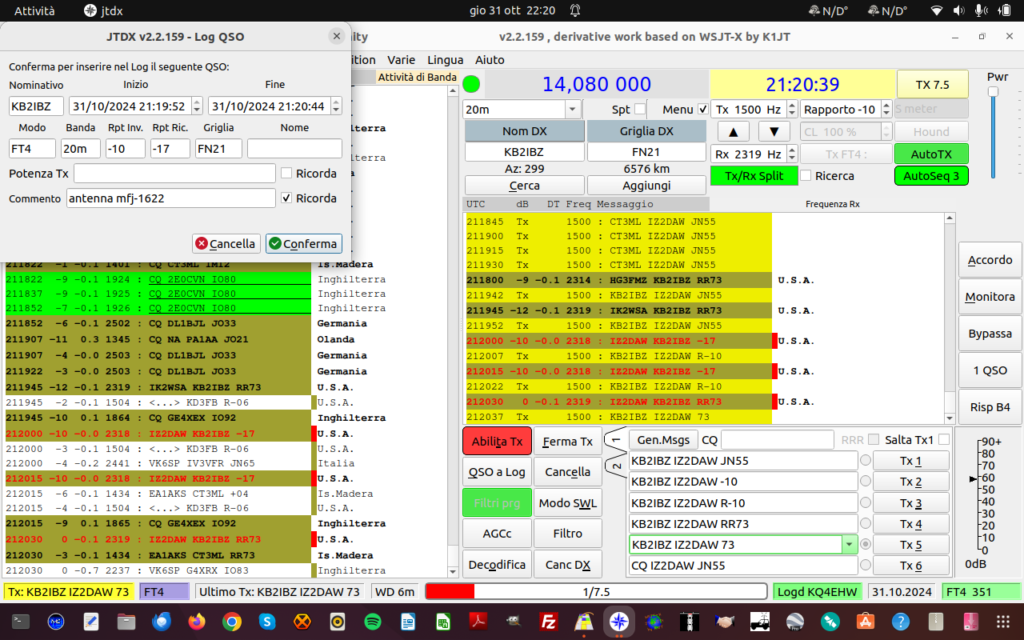Click the green Conferma button icon
Screen dimensions: 1024x640
pyautogui.click(x=275, y=244)
